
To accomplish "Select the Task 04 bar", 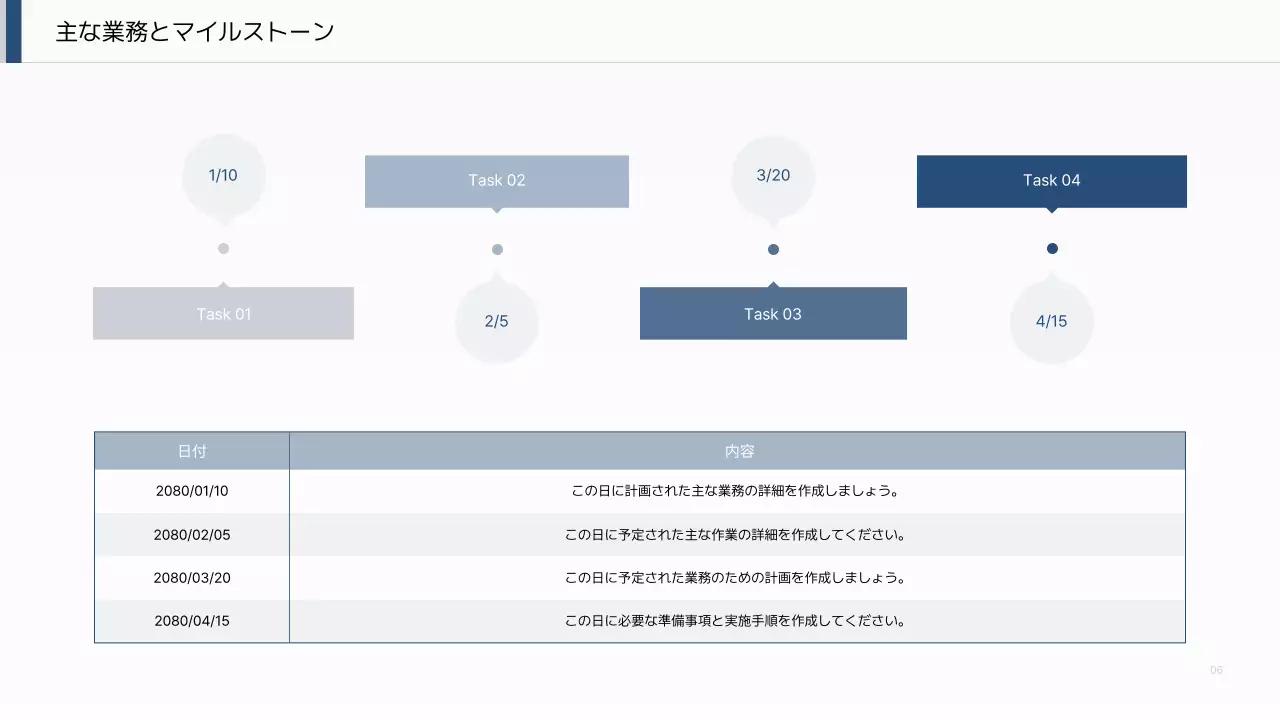I will point(1051,180).
